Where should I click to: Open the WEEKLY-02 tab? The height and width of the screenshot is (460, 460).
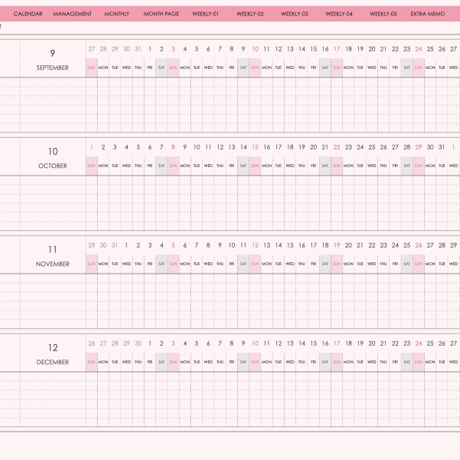point(250,14)
